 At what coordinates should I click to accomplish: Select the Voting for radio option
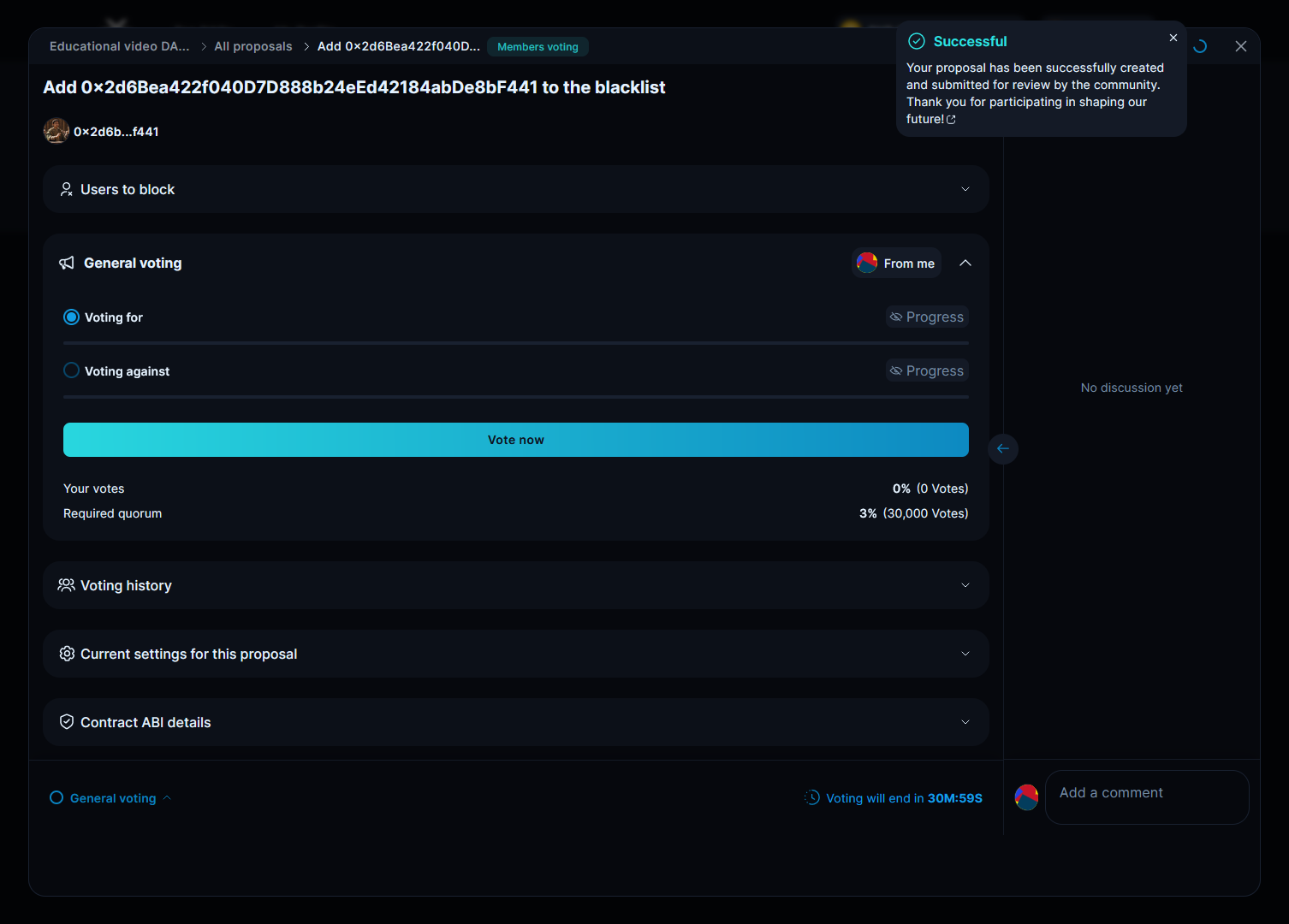point(72,317)
